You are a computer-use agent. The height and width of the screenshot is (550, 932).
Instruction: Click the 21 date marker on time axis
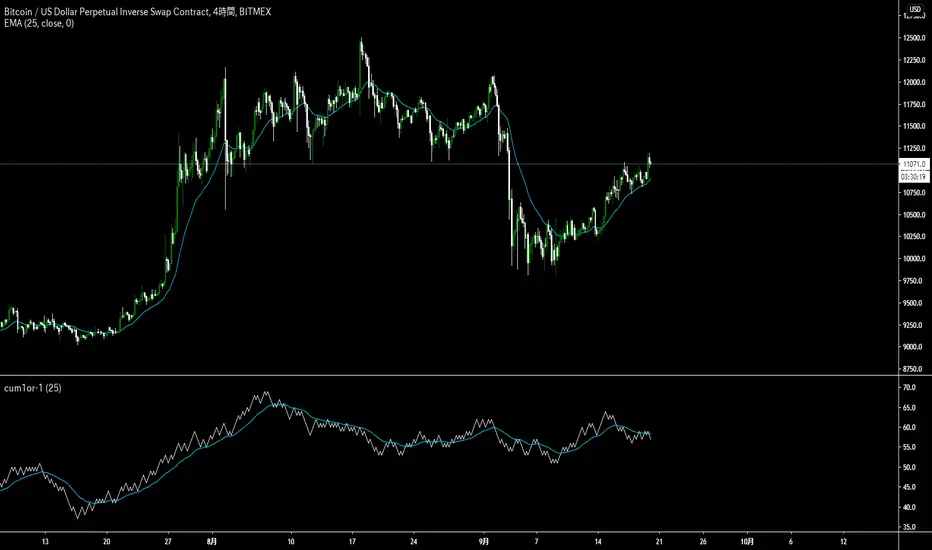point(659,542)
